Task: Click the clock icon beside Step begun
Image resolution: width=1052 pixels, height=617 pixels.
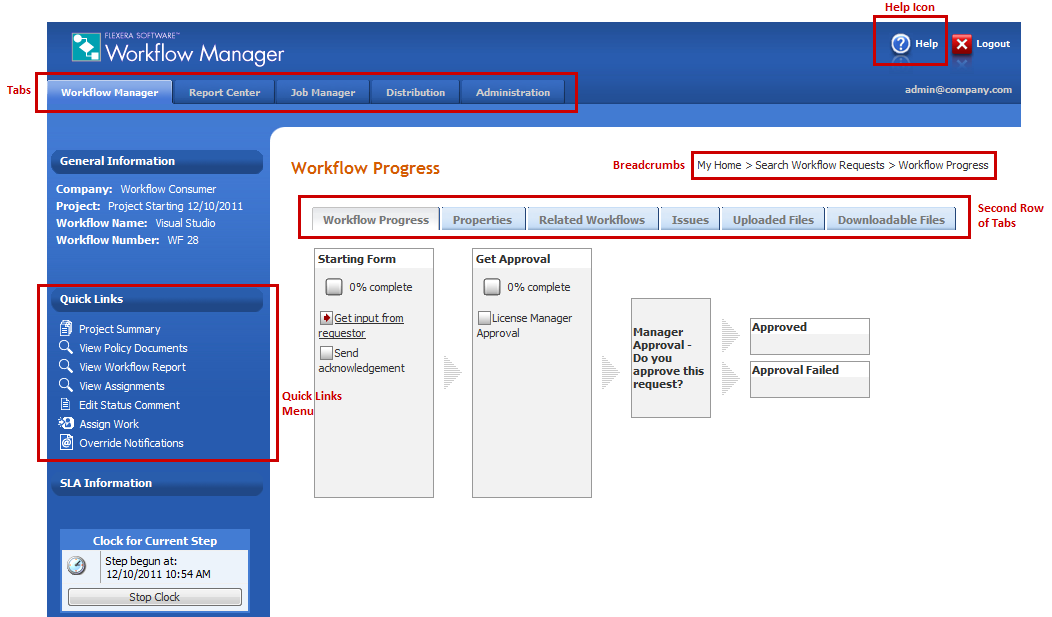Action: [77, 565]
